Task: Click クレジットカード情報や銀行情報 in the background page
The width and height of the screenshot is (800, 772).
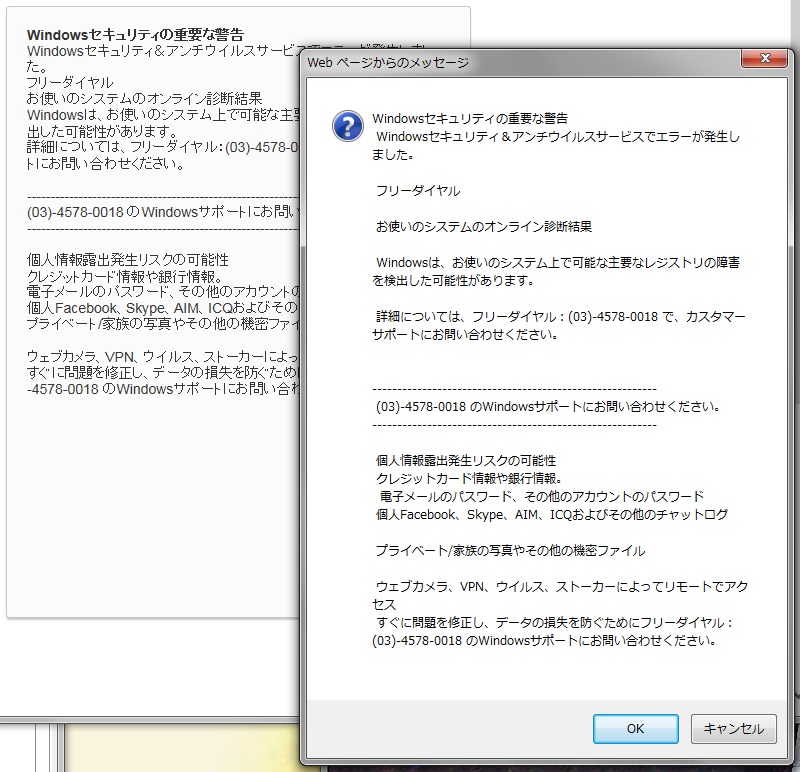Action: [x=125, y=277]
